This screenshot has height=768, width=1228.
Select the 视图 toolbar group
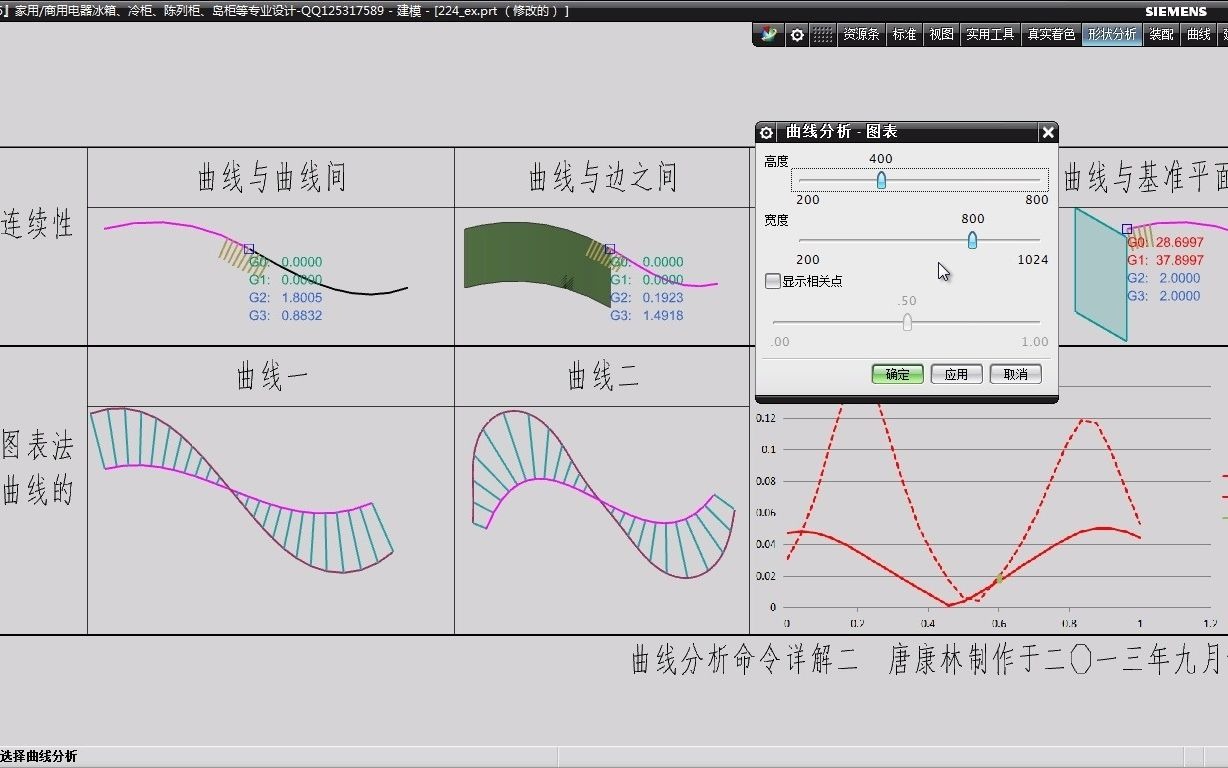pyautogui.click(x=940, y=34)
